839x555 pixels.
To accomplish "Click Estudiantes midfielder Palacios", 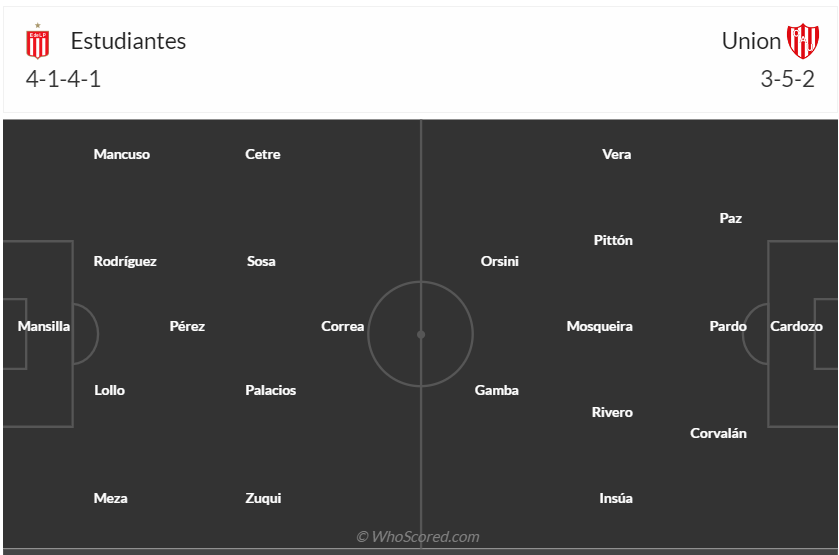I will (271, 390).
